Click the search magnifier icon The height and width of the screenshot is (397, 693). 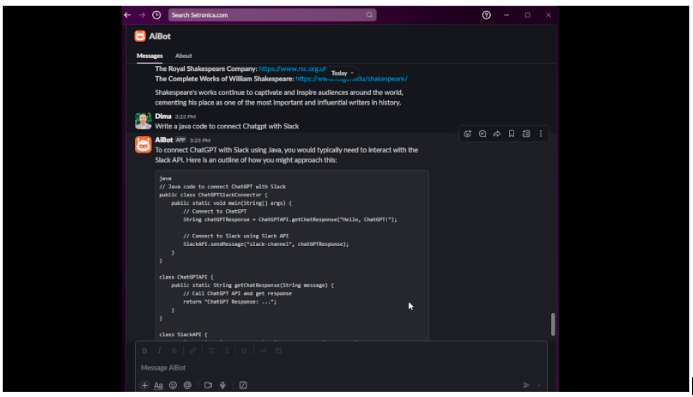point(369,15)
